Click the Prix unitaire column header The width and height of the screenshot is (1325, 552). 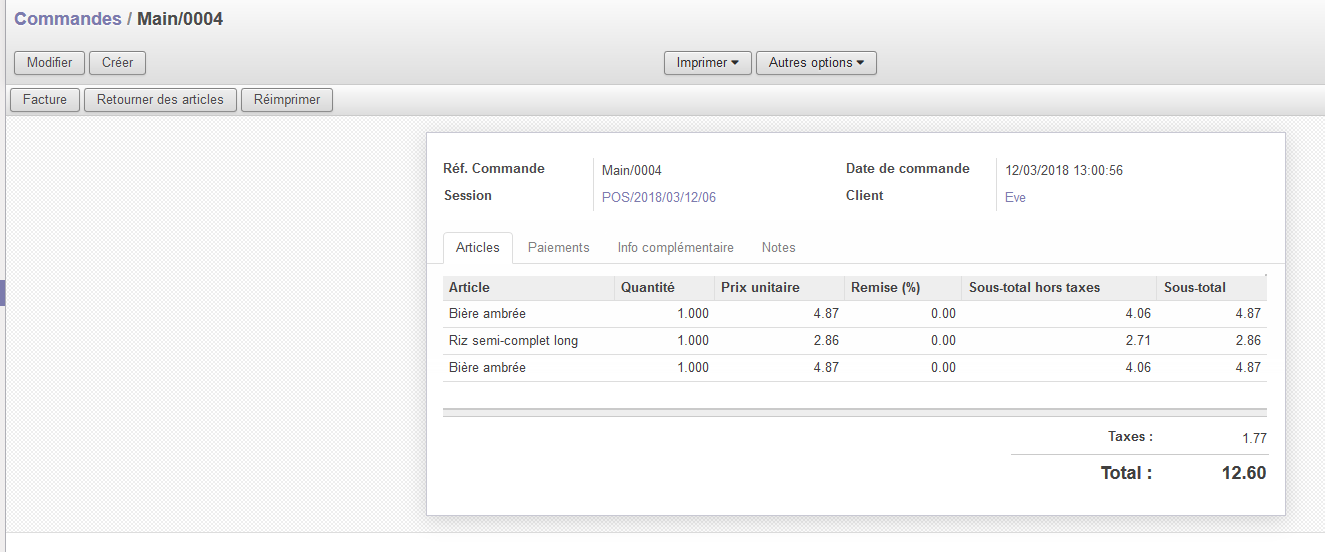click(759, 288)
